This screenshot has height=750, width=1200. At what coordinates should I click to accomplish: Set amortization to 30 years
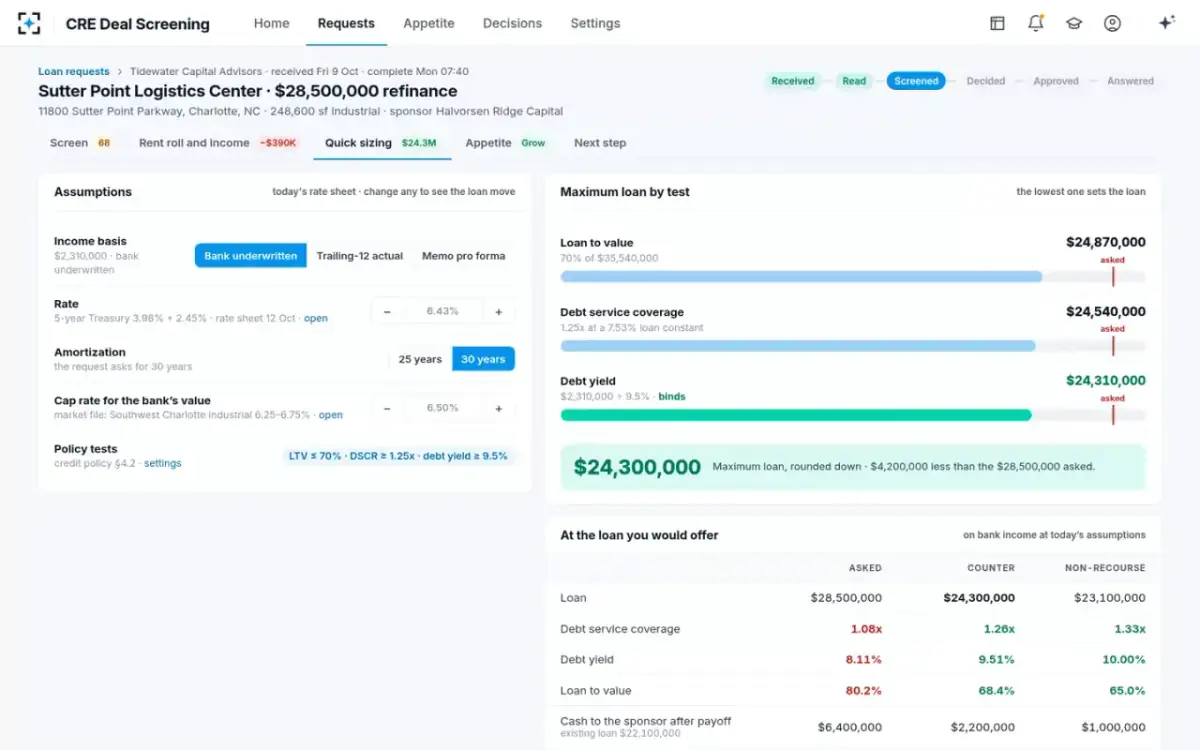pyautogui.click(x=483, y=359)
